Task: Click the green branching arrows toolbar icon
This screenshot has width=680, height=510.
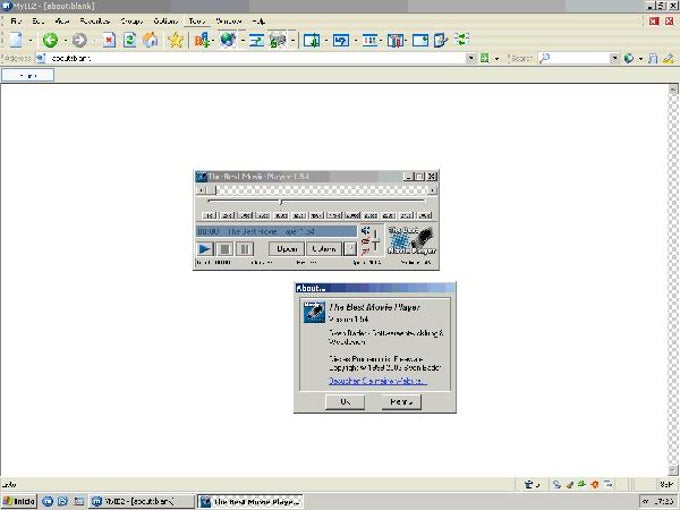Action: (x=462, y=39)
